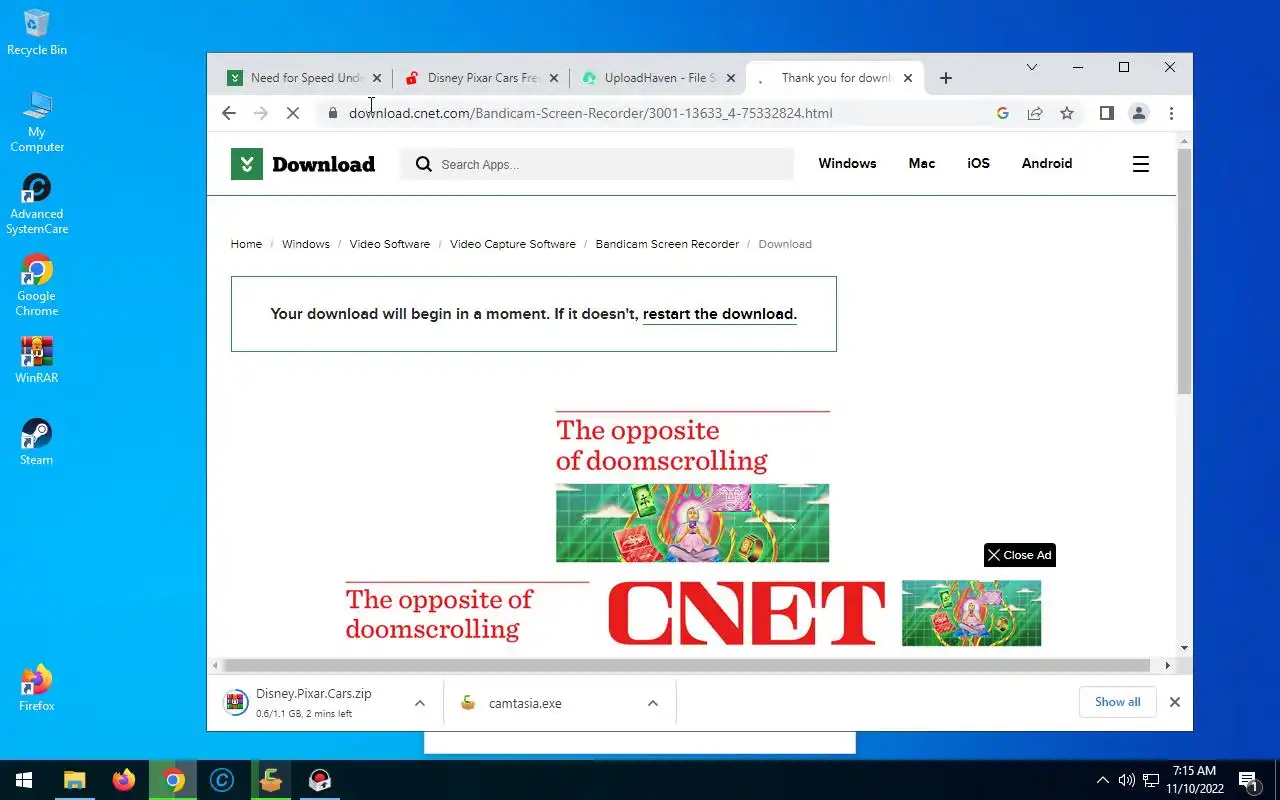Open Android category in site nav
The width and height of the screenshot is (1280, 800).
[x=1047, y=163]
